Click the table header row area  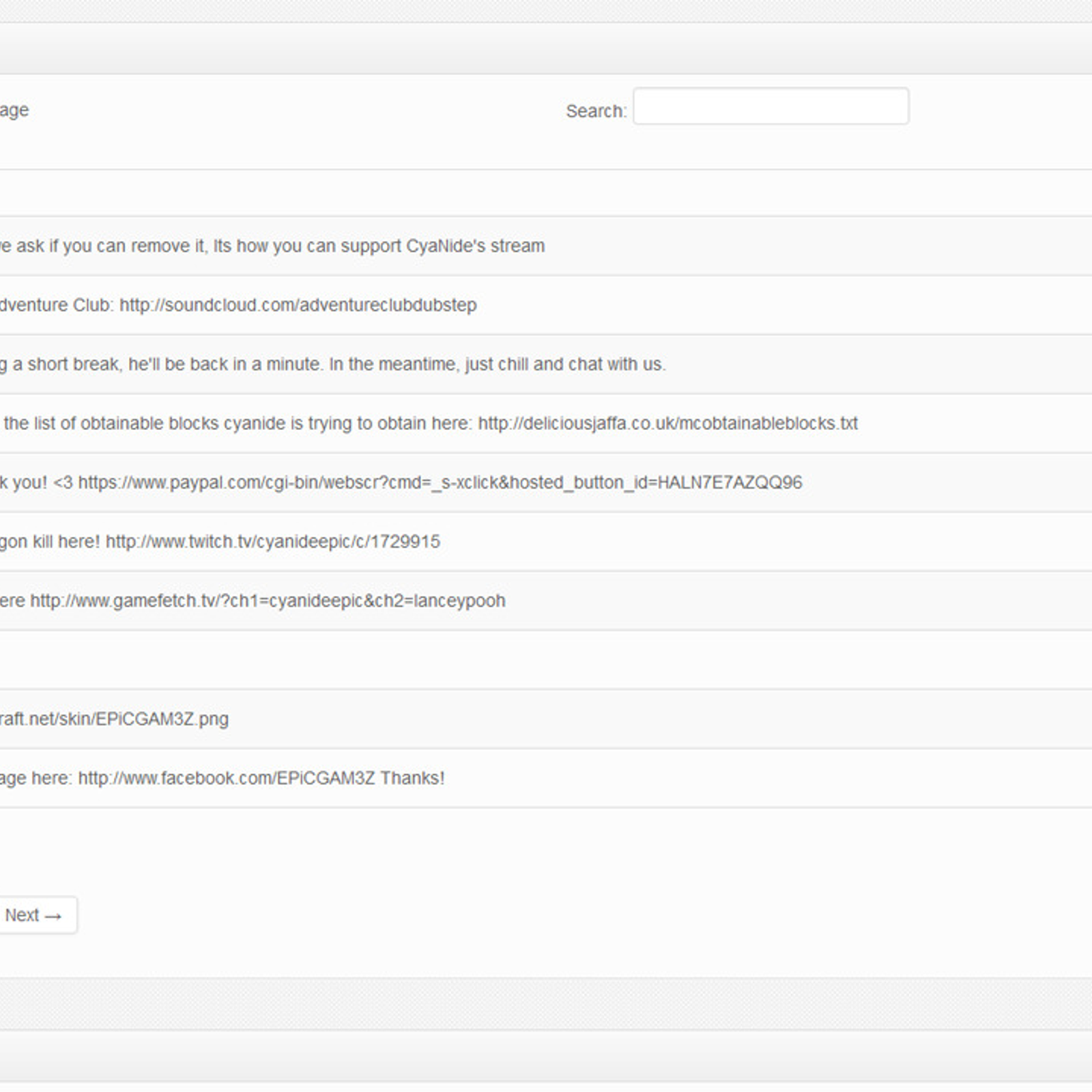tap(546, 193)
